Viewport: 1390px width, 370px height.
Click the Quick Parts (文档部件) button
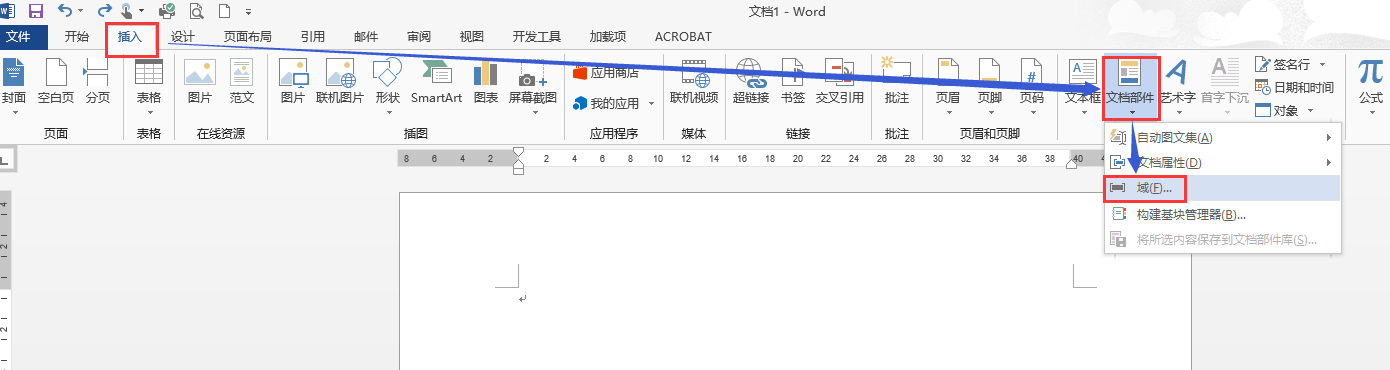(1131, 87)
